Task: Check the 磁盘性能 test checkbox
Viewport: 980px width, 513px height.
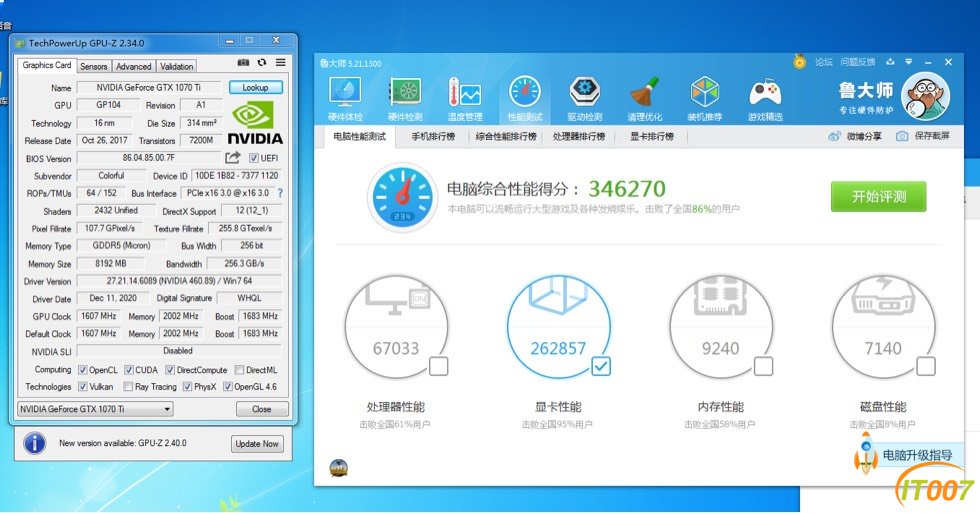Action: (x=926, y=366)
